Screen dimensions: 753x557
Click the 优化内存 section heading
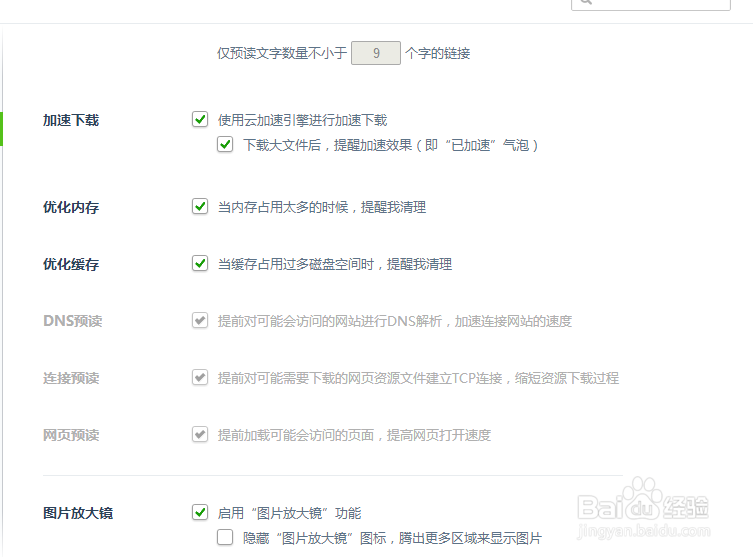coord(71,207)
